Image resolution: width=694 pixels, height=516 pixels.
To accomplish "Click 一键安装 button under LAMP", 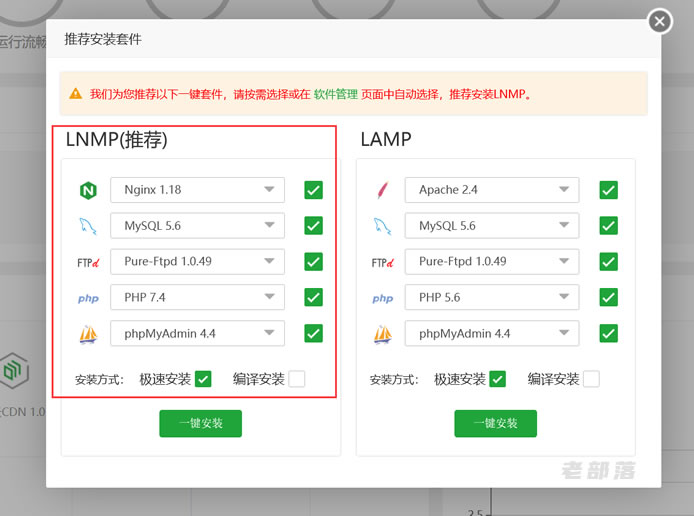I will point(495,424).
